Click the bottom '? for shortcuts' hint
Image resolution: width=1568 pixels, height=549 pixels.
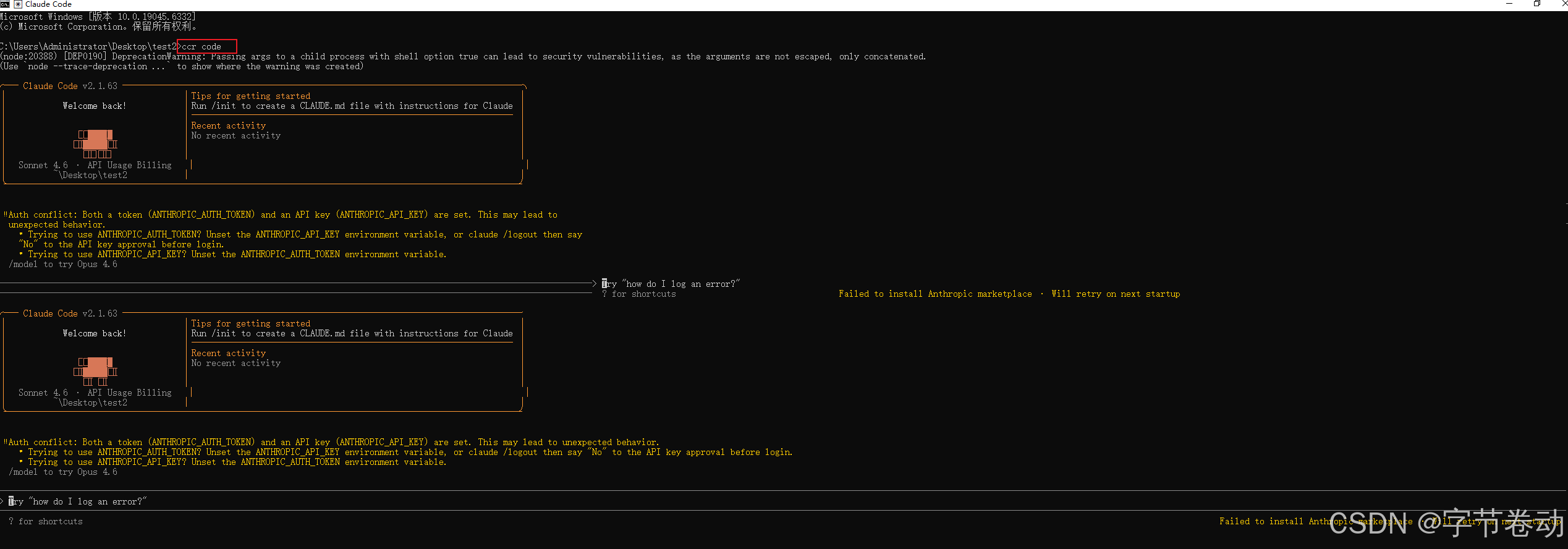click(46, 521)
